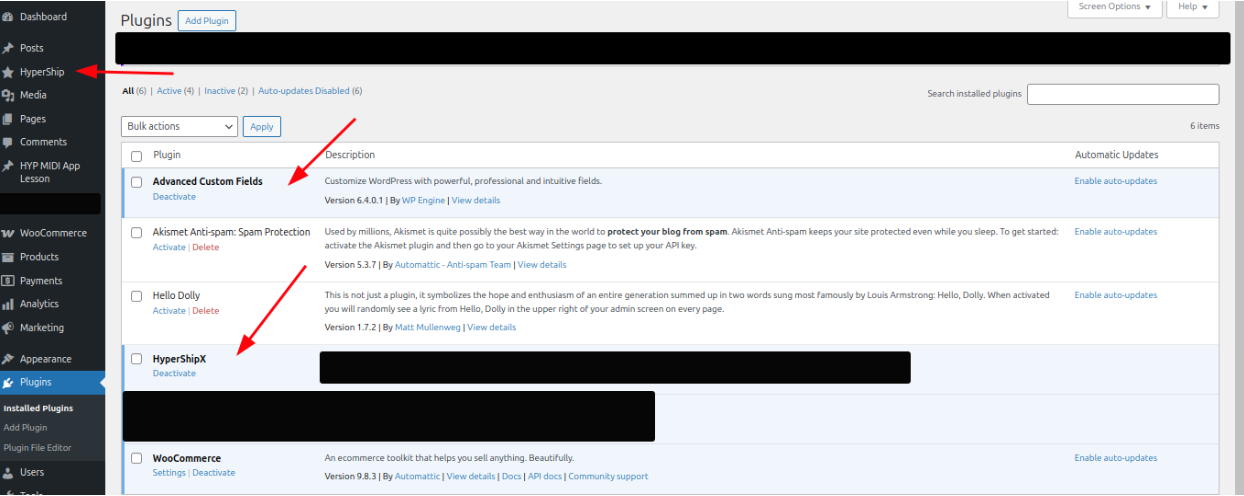Click the Pages icon in sidebar
Viewport: 1244px width, 496px height.
(8, 119)
